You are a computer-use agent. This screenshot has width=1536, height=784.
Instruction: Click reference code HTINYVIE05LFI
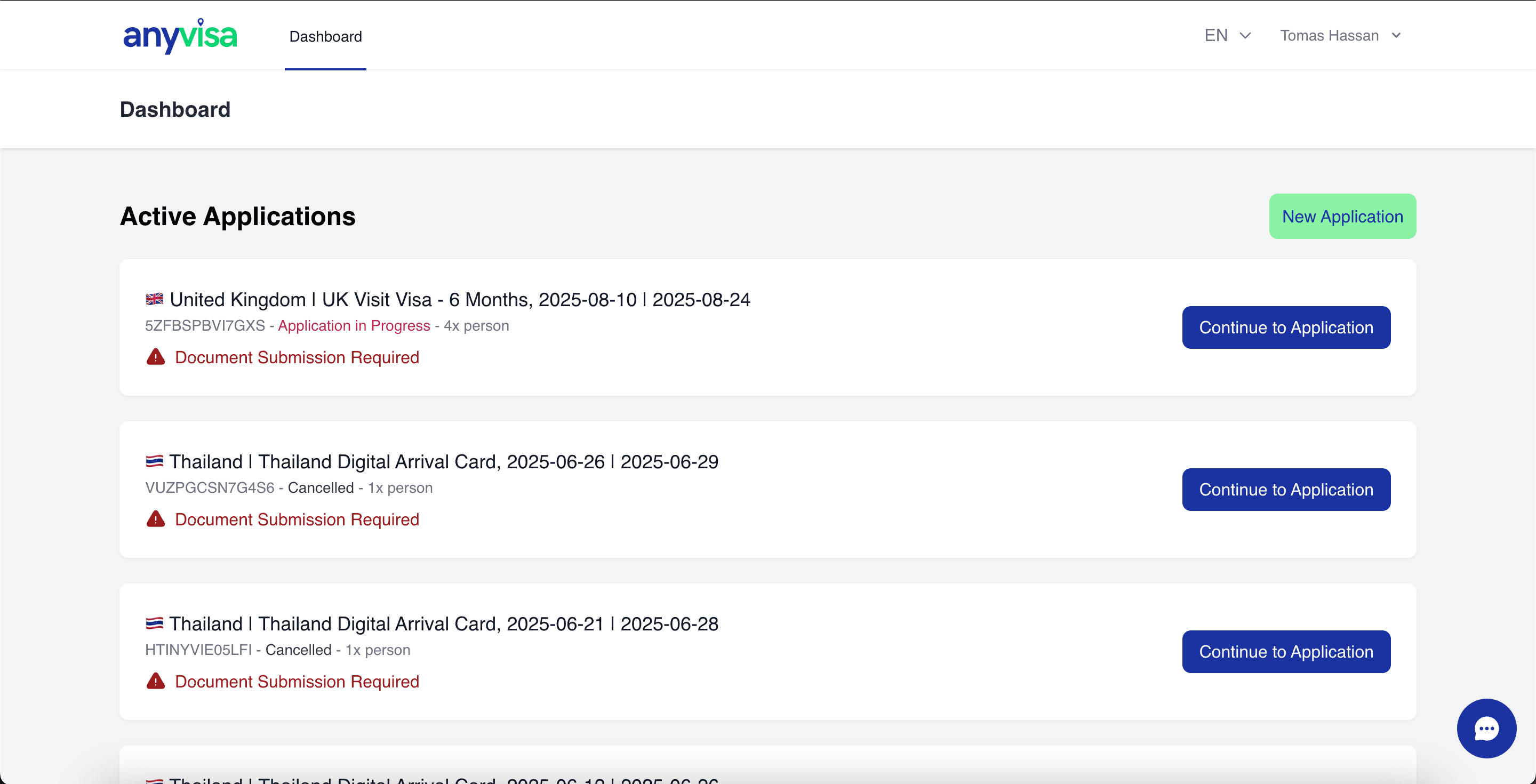[198, 651]
